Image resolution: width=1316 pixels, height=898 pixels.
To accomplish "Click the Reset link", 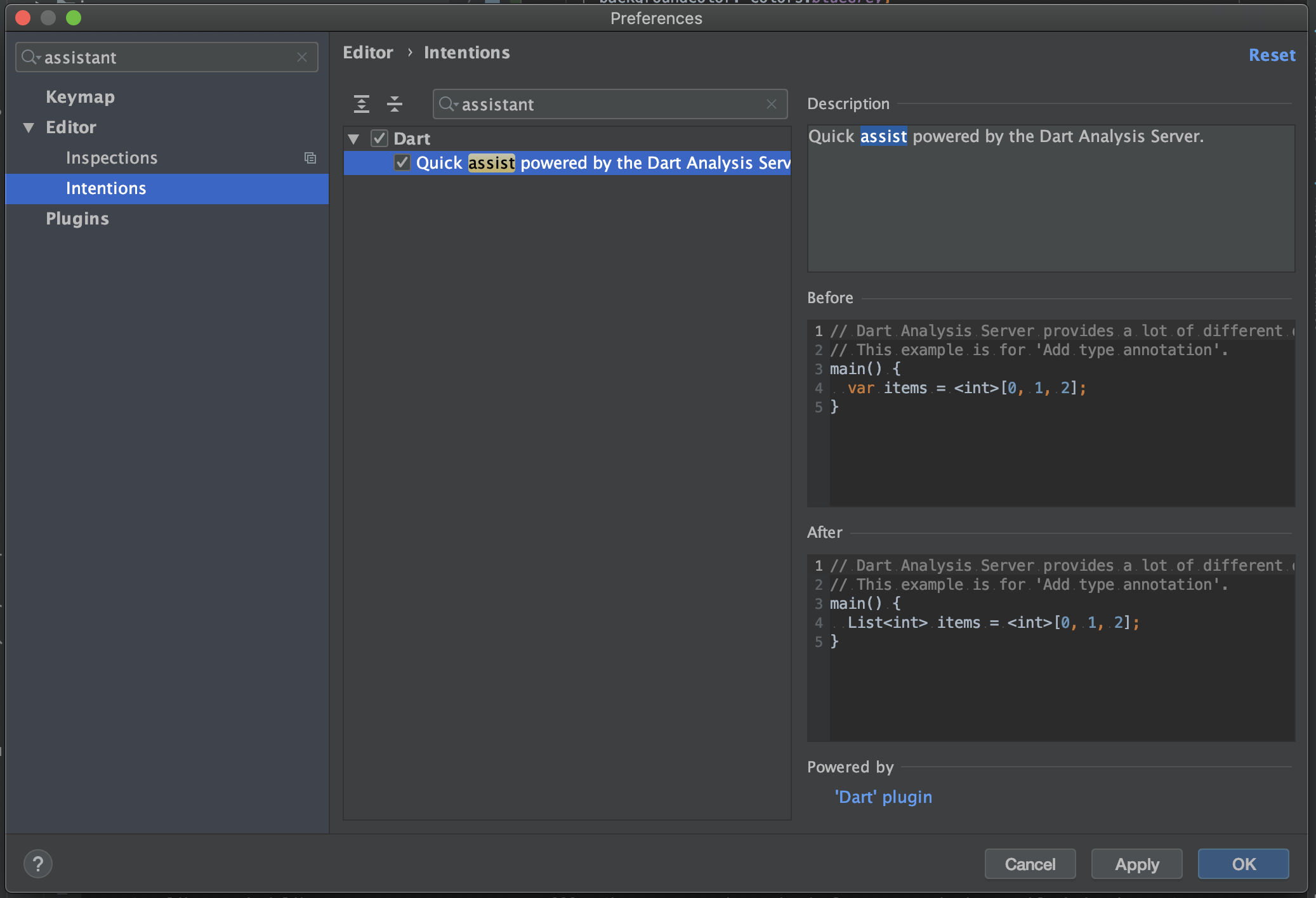I will point(1272,55).
